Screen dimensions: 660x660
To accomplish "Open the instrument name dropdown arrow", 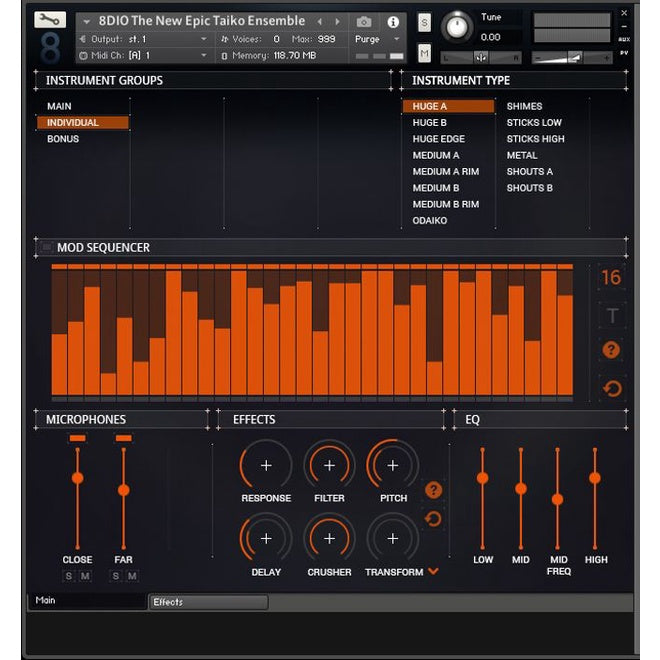I will pos(86,21).
